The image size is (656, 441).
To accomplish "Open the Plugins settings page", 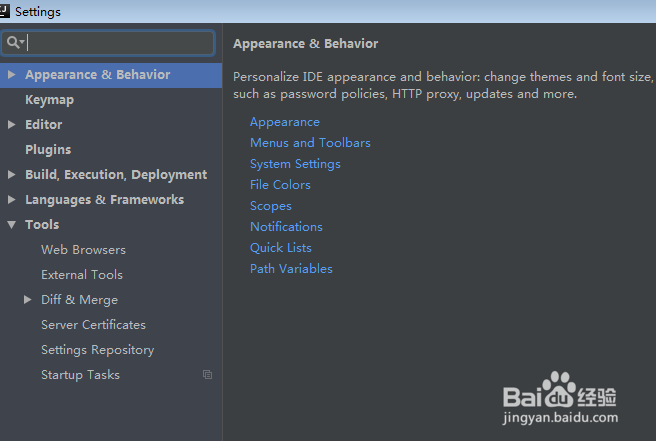I will [x=48, y=150].
